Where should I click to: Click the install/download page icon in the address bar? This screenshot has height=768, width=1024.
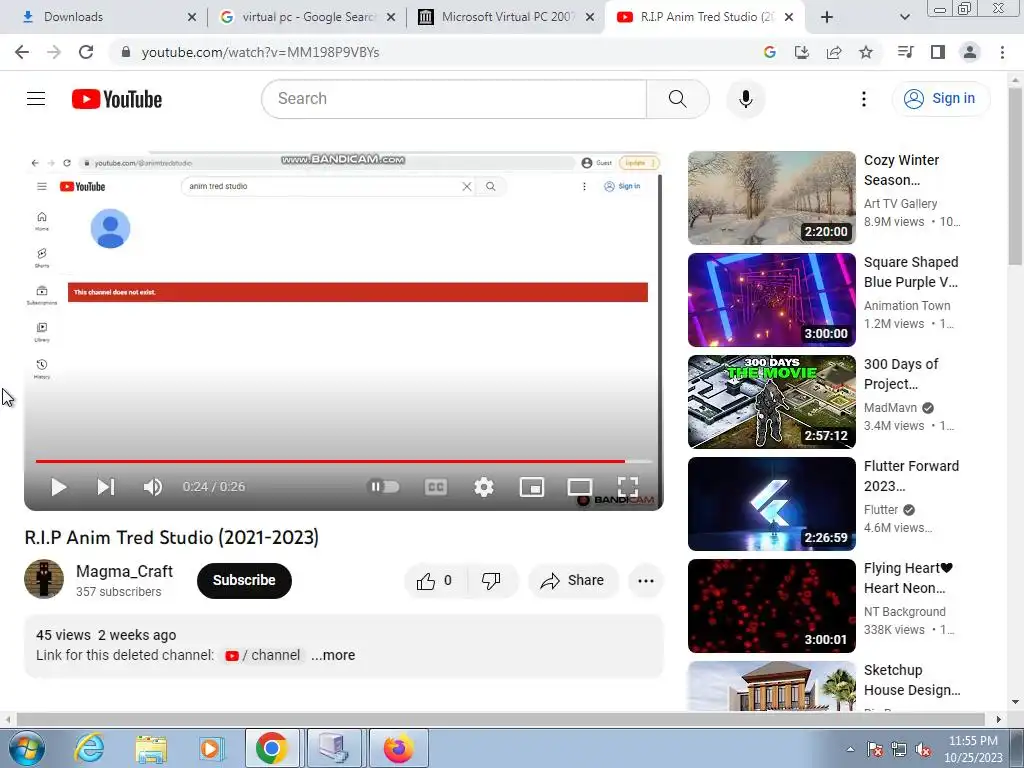point(801,52)
